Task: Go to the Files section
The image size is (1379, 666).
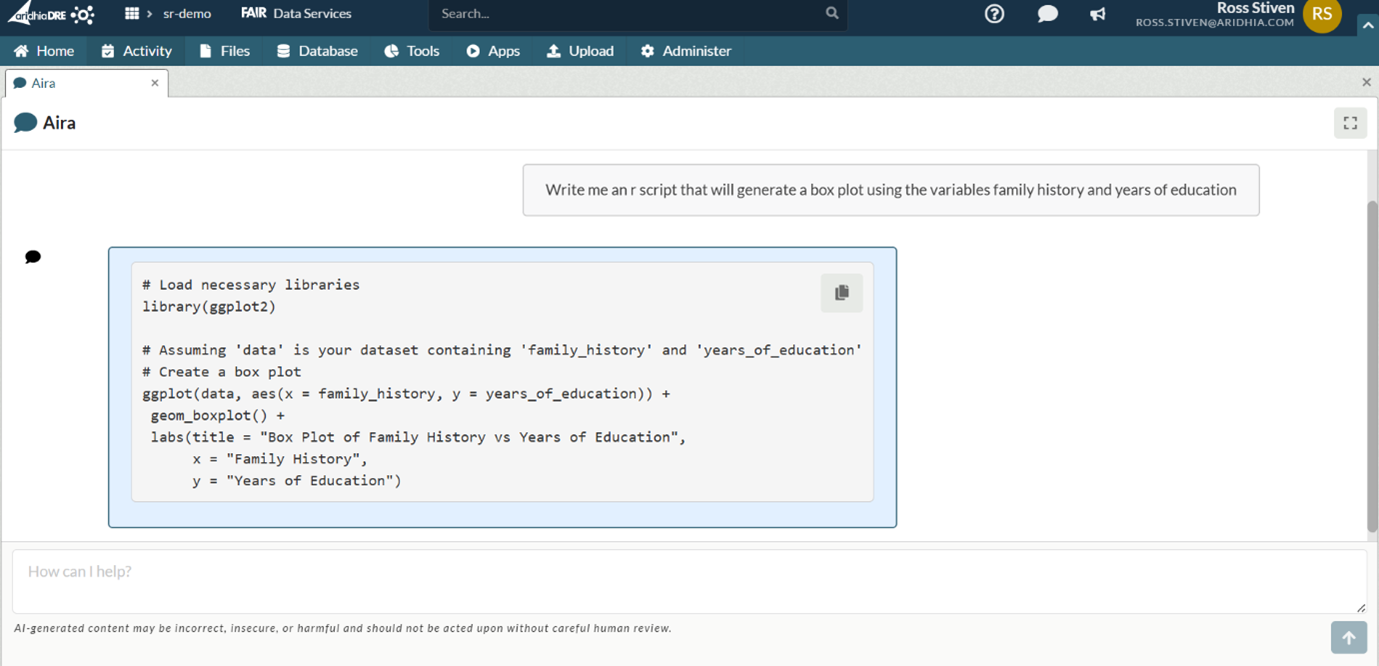Action: click(225, 51)
